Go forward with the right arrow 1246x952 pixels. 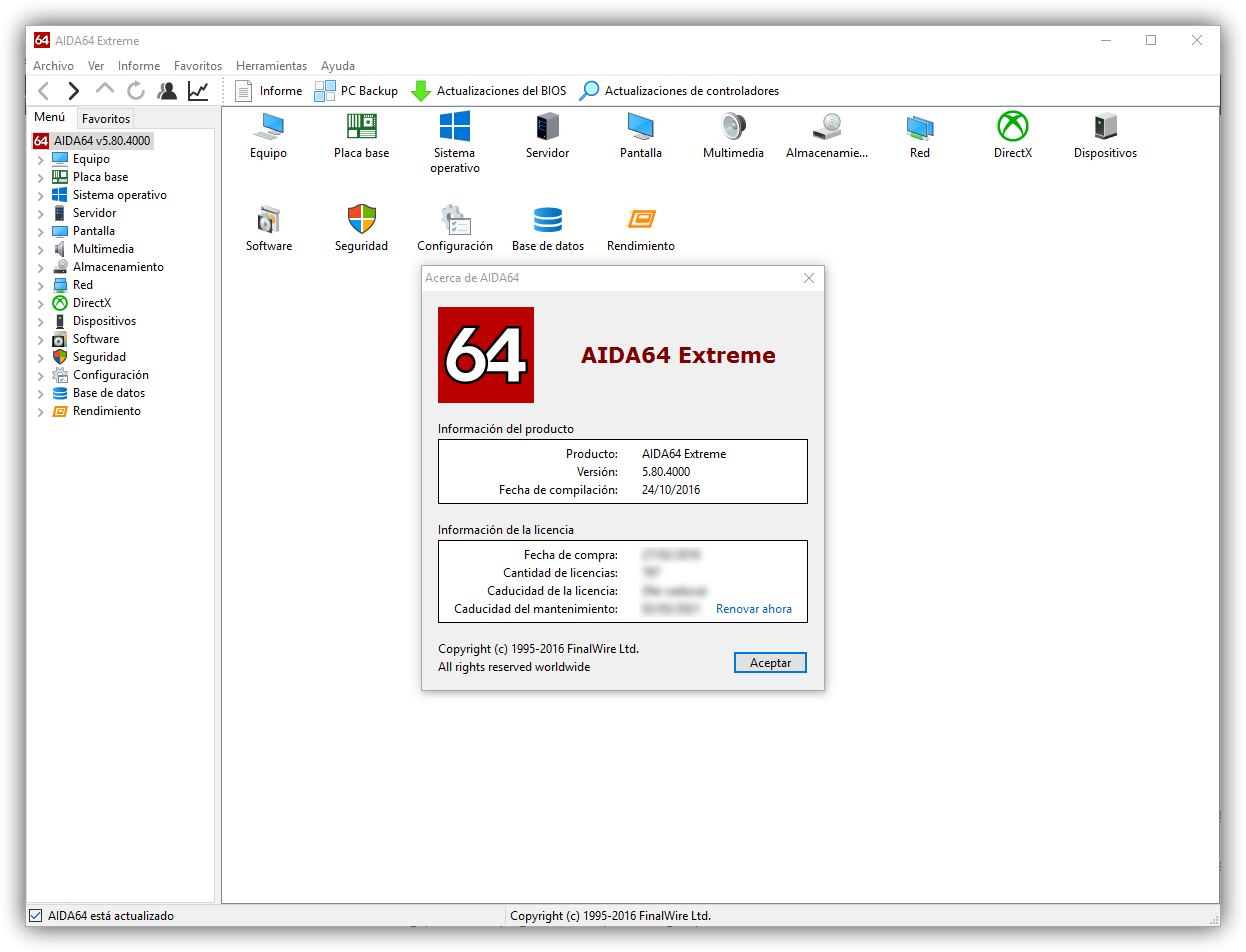click(73, 91)
